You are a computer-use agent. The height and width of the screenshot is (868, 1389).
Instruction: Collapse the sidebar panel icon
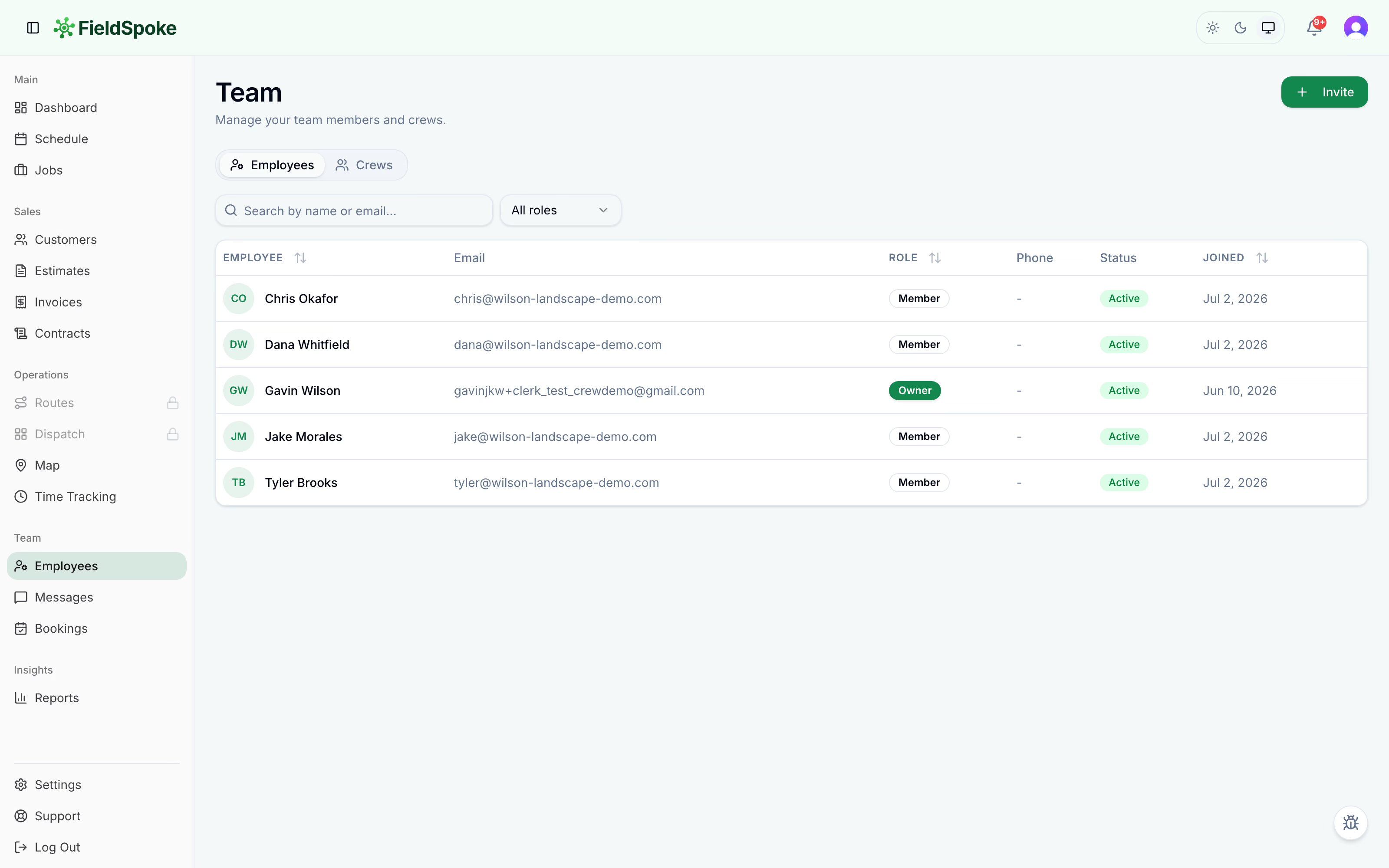(x=33, y=27)
